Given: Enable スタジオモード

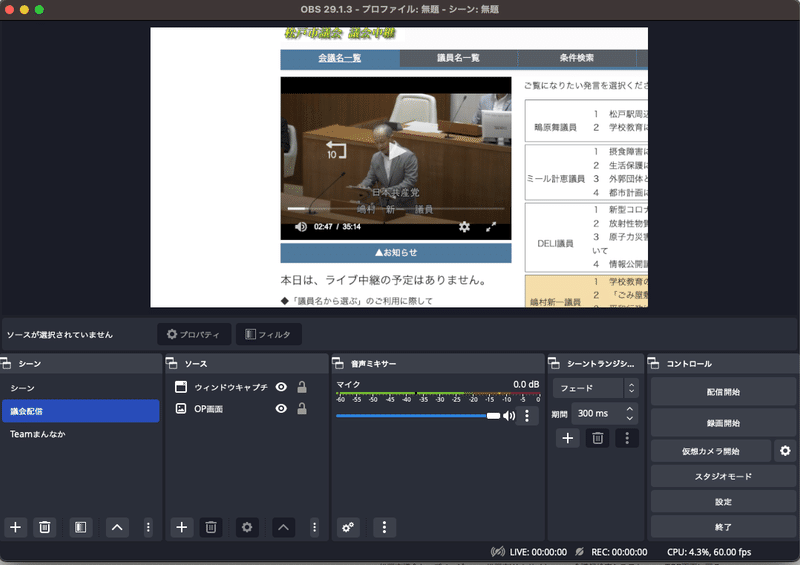Looking at the screenshot, I should click(723, 476).
